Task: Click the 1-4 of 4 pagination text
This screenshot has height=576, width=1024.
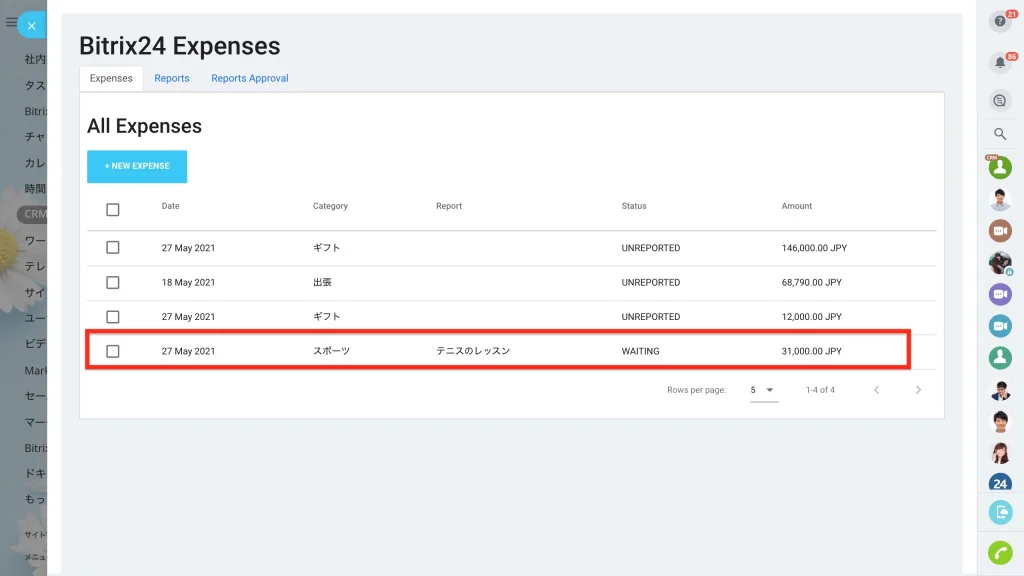Action: pyautogui.click(x=820, y=390)
